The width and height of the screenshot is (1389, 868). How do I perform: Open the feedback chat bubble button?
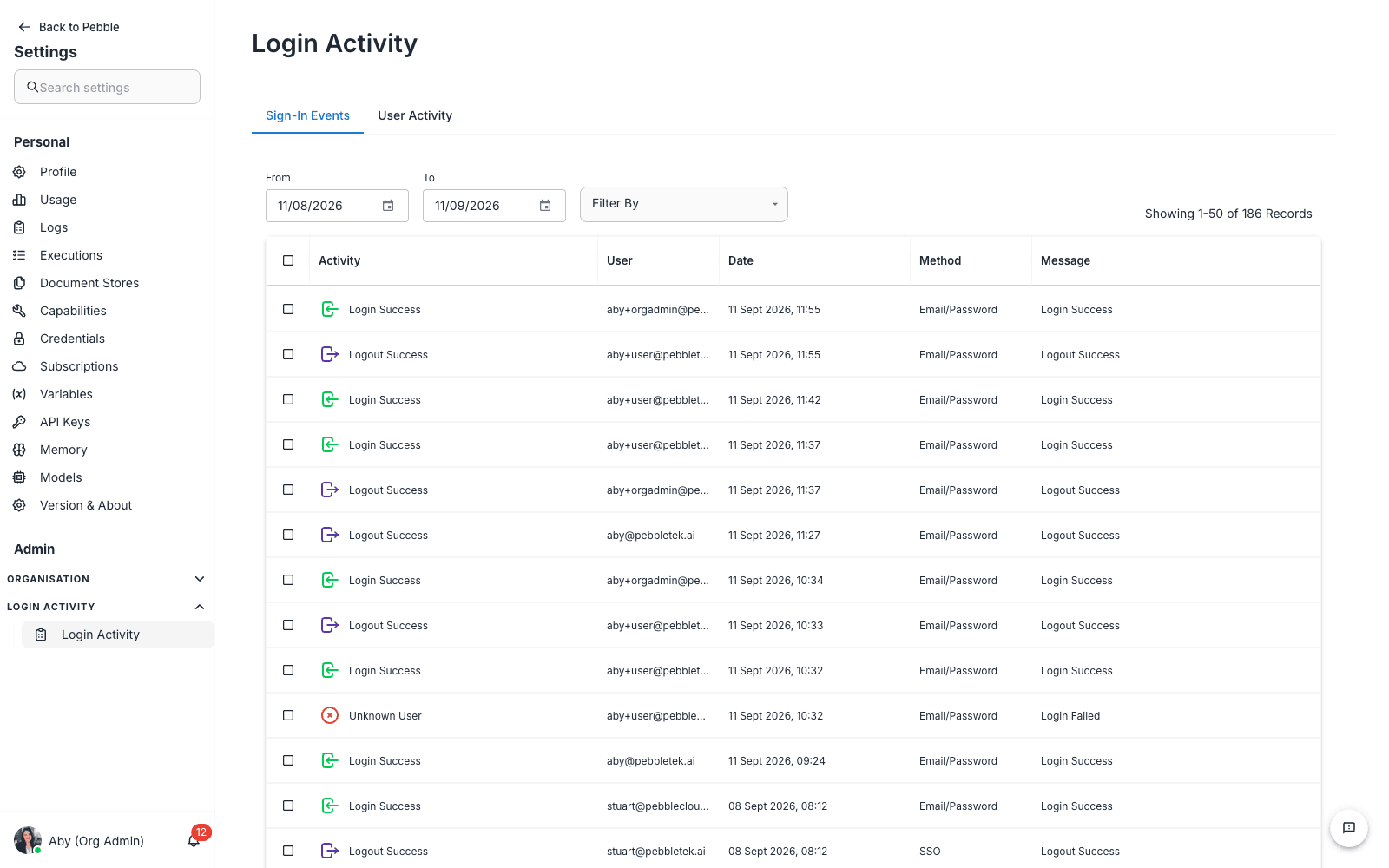[1349, 827]
